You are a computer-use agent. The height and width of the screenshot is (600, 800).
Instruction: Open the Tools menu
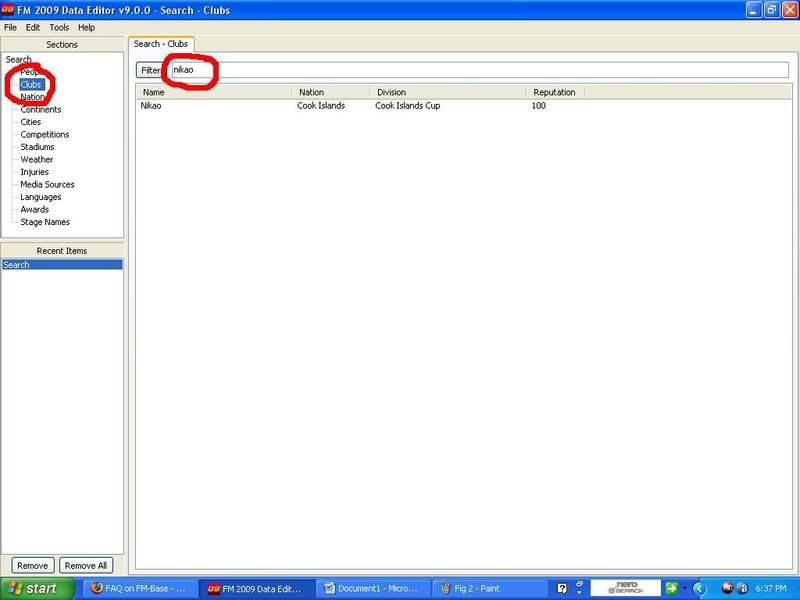[59, 28]
